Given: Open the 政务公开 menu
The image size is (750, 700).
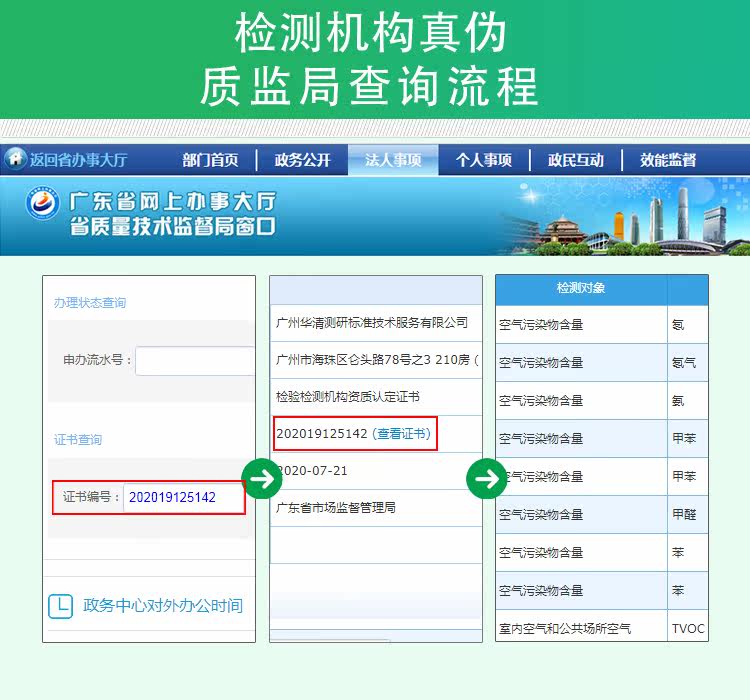Looking at the screenshot, I should [302, 160].
